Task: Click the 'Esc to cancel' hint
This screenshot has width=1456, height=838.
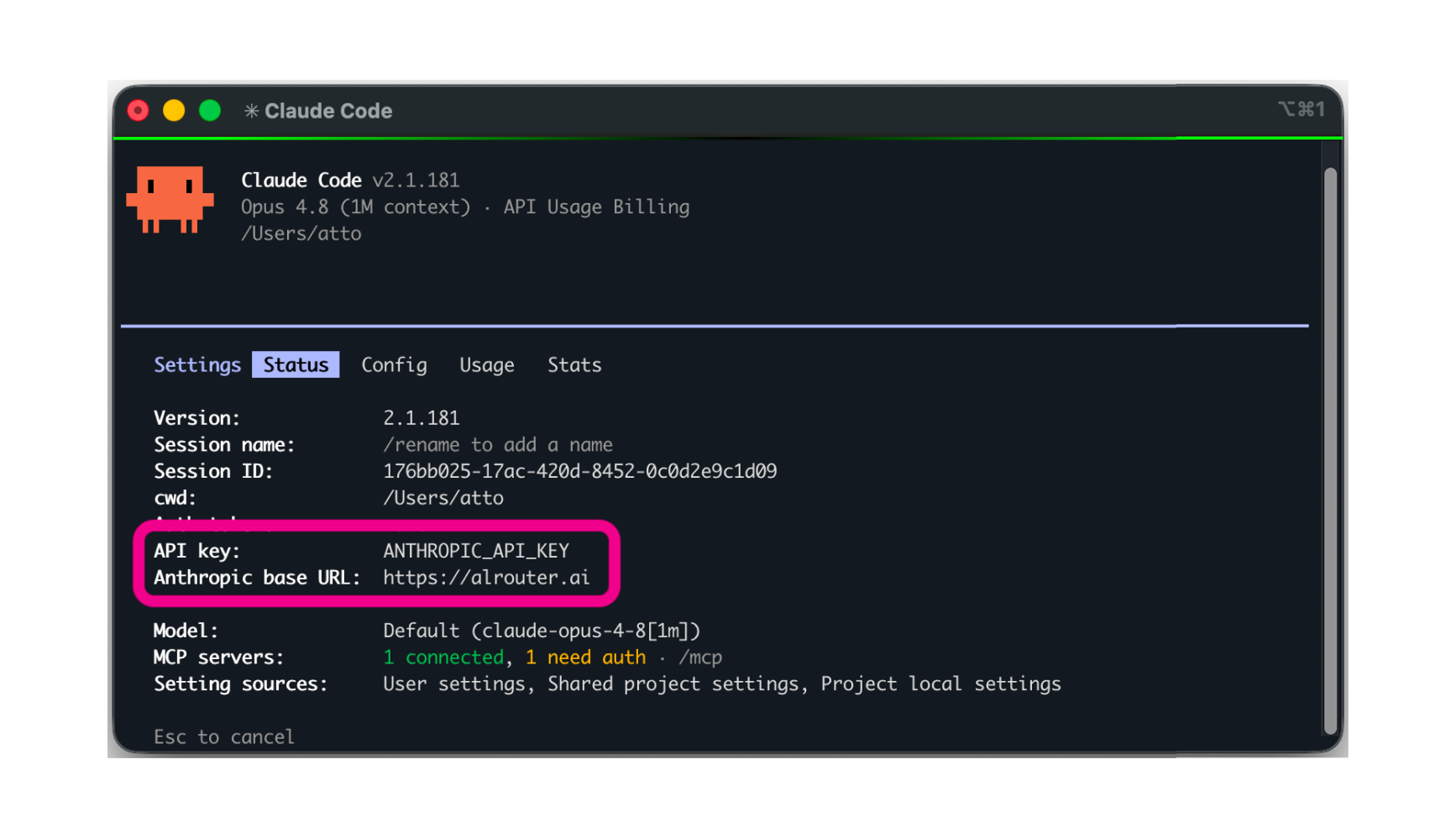Action: click(224, 737)
